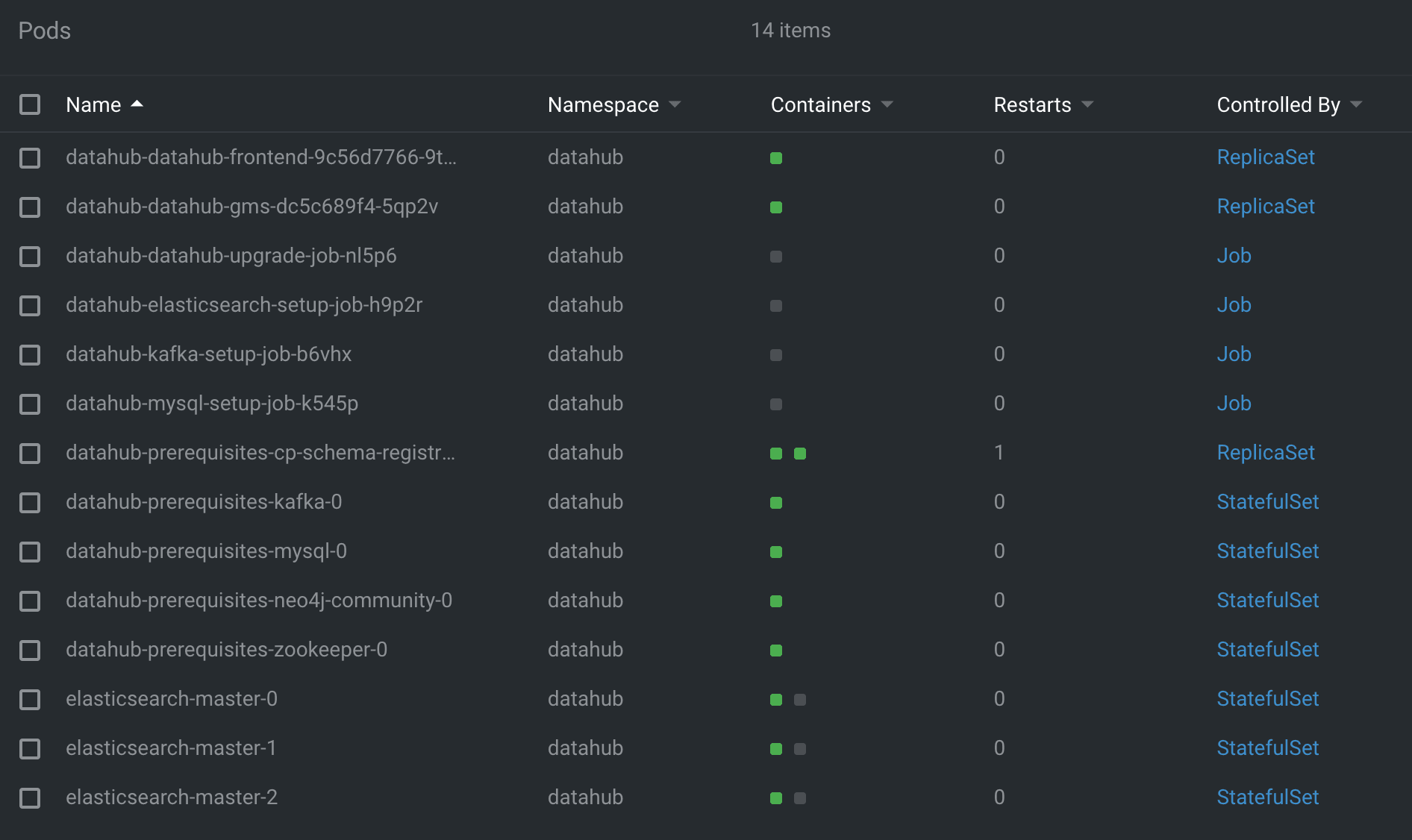This screenshot has width=1412, height=840.
Task: Tick checkbox for datahub-prerequisites-cp-schema-registry pod
Action: [x=30, y=453]
